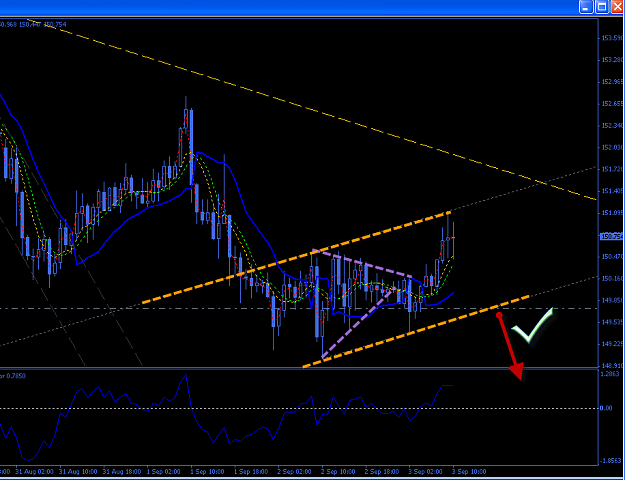Click the 153.59 price axis label
Image resolution: width=625 pixels, height=480 pixels.
point(613,38)
